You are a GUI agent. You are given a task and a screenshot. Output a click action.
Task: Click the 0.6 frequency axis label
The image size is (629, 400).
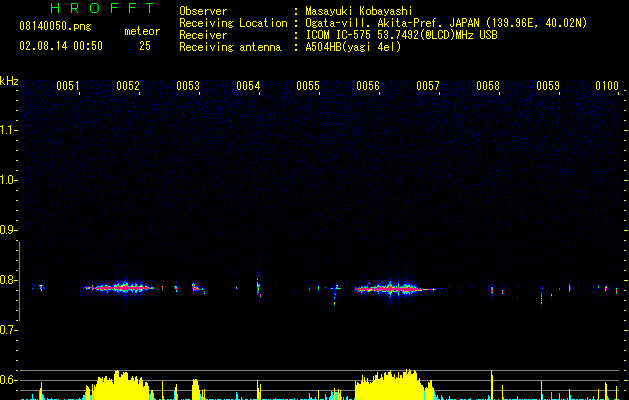pos(8,380)
